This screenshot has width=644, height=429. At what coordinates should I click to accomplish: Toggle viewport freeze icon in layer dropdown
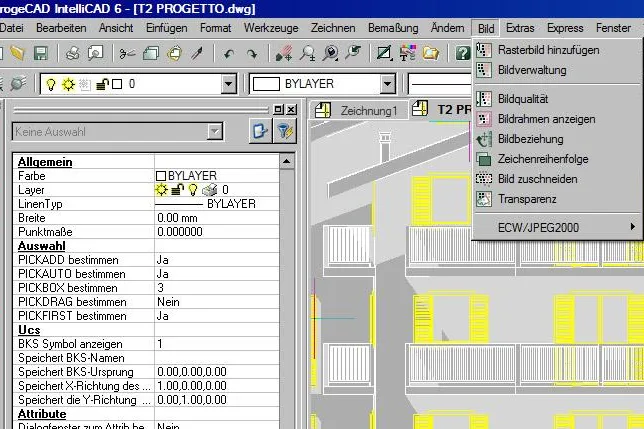pos(85,85)
